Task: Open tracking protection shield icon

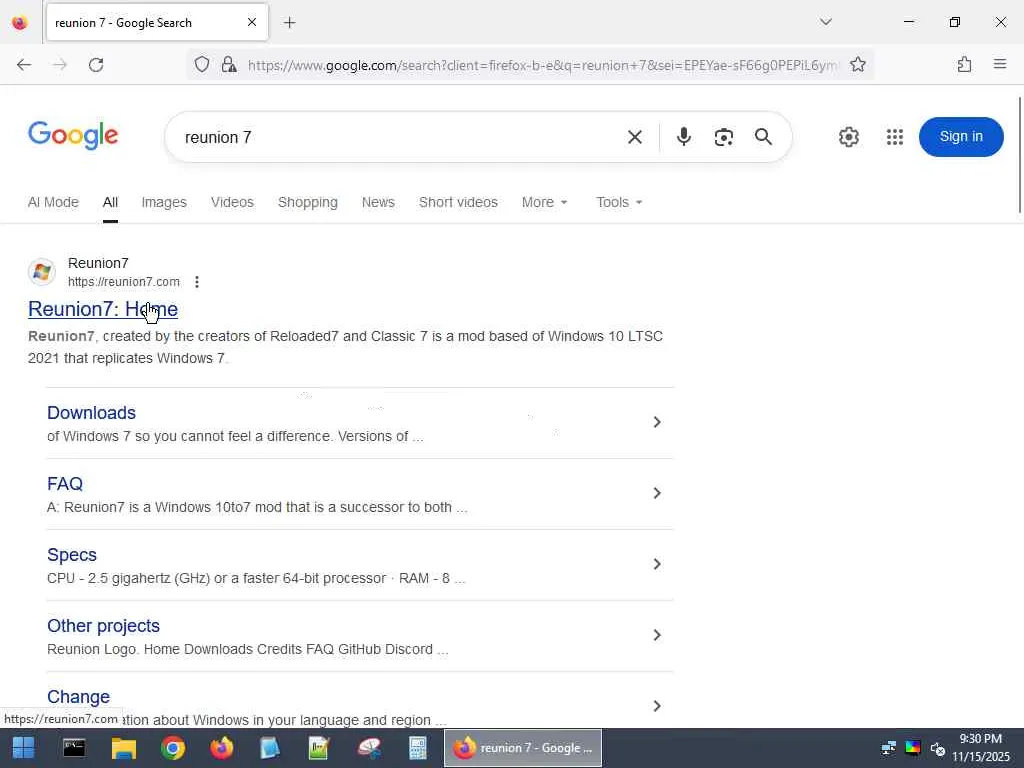Action: 202,65
